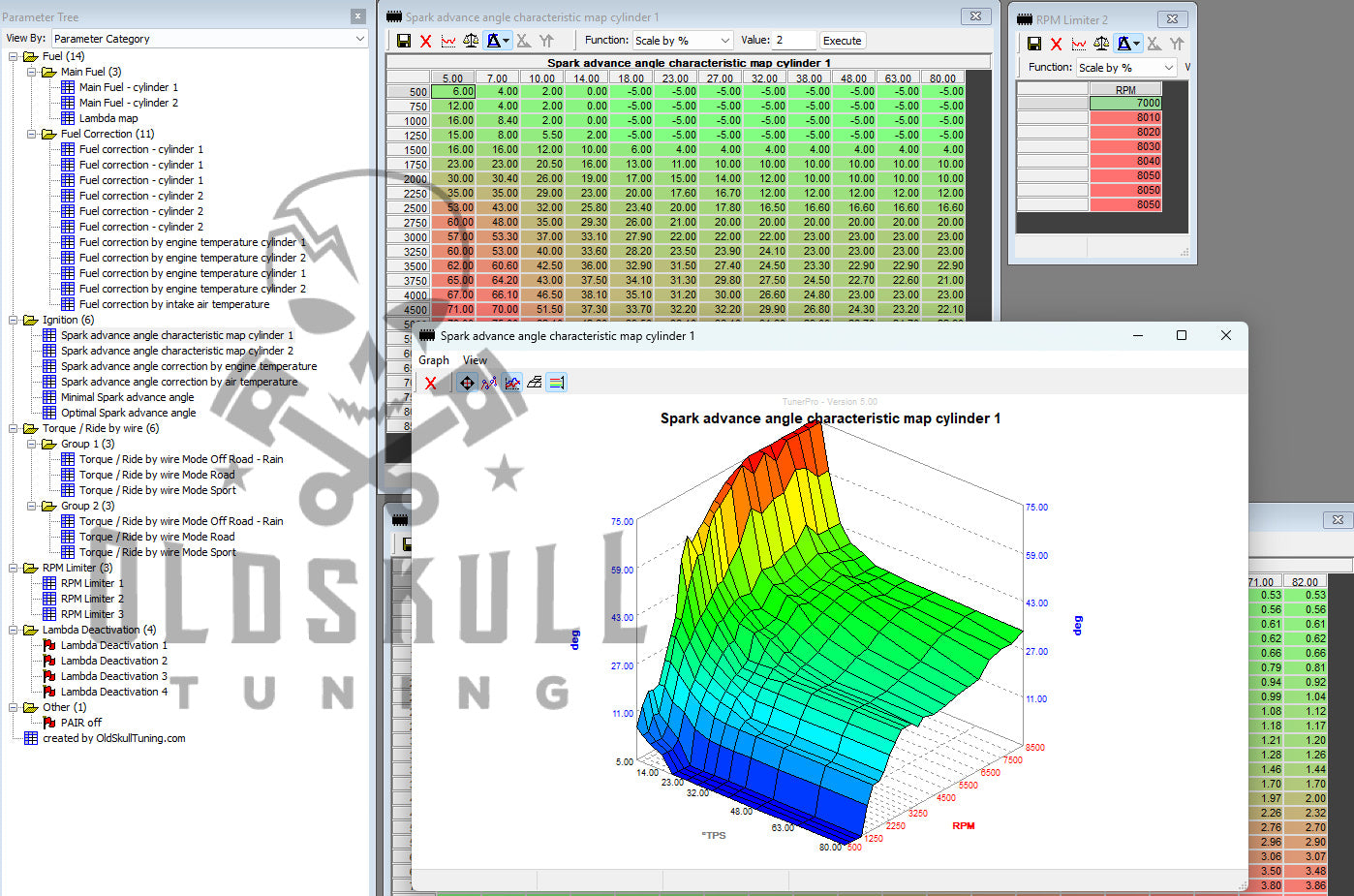
Task: Collapse the Fuel Correction tree folder
Action: point(32,134)
